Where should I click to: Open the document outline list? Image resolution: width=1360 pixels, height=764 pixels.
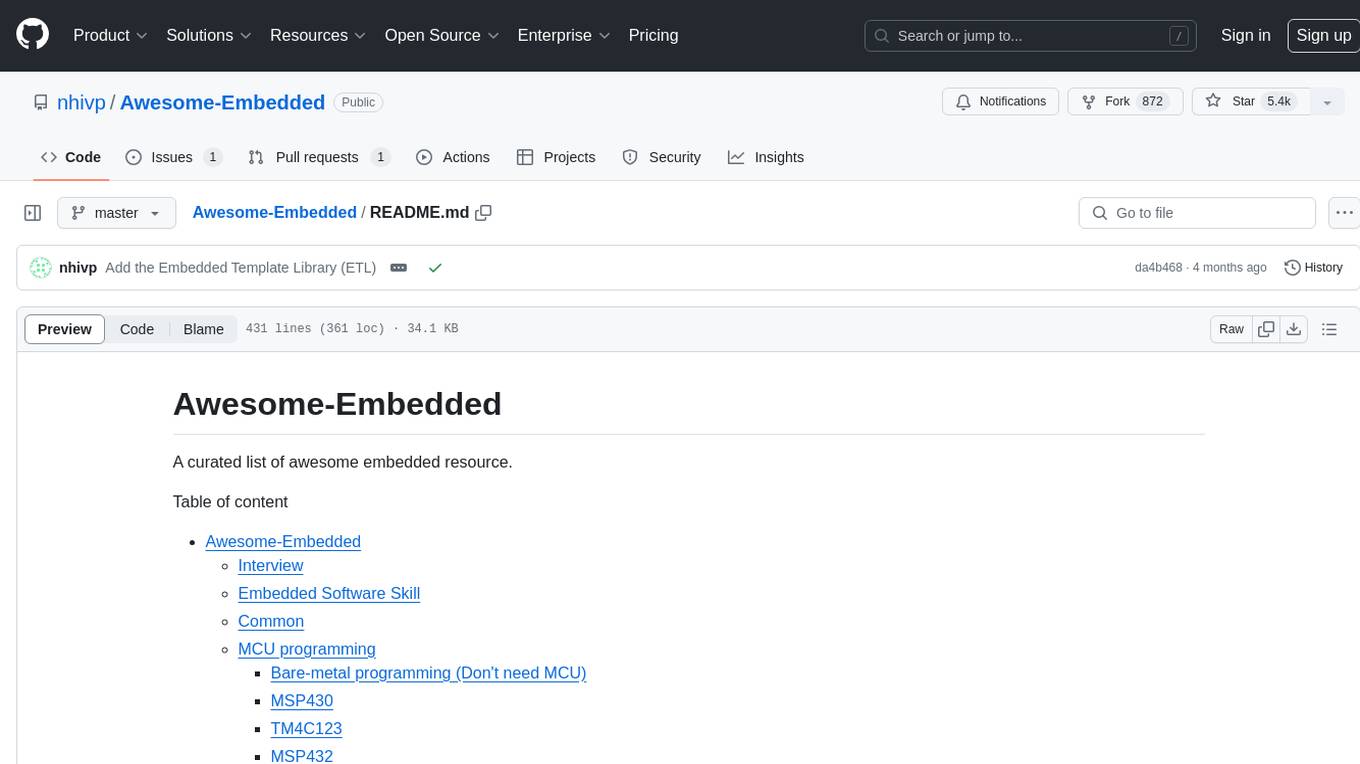point(1329,329)
